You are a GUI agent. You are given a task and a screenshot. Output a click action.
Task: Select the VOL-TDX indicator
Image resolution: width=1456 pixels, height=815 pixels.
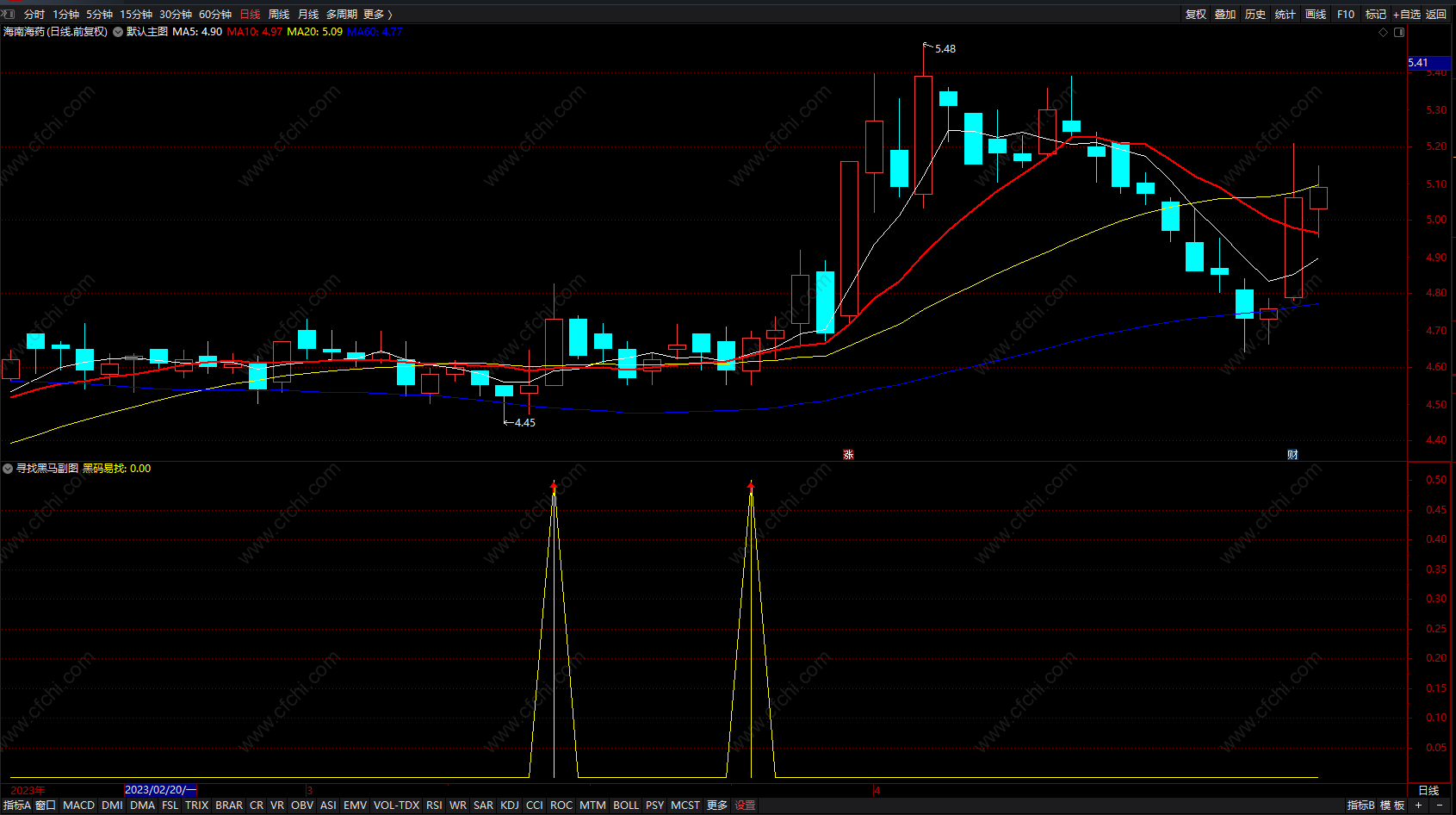(396, 806)
